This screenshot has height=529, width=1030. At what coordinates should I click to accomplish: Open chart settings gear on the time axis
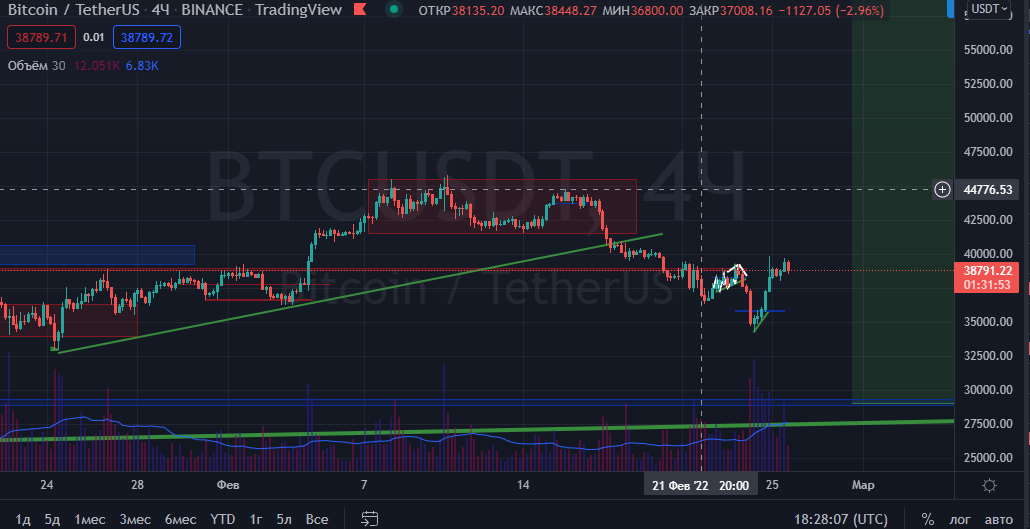point(989,486)
